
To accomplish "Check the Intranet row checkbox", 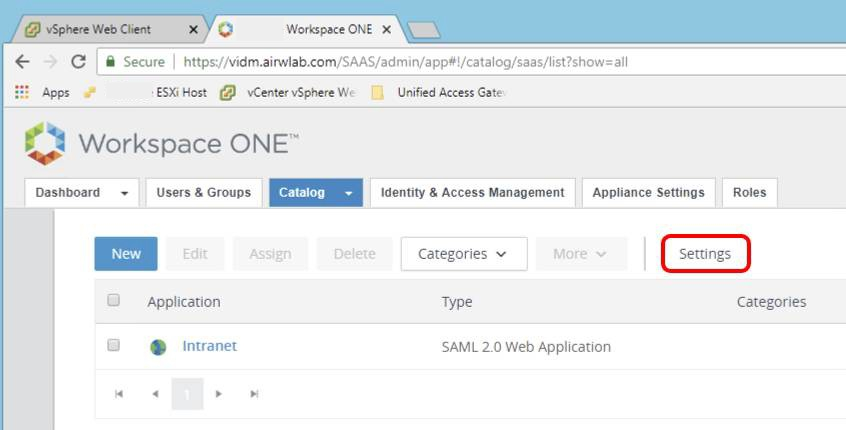I will [113, 345].
